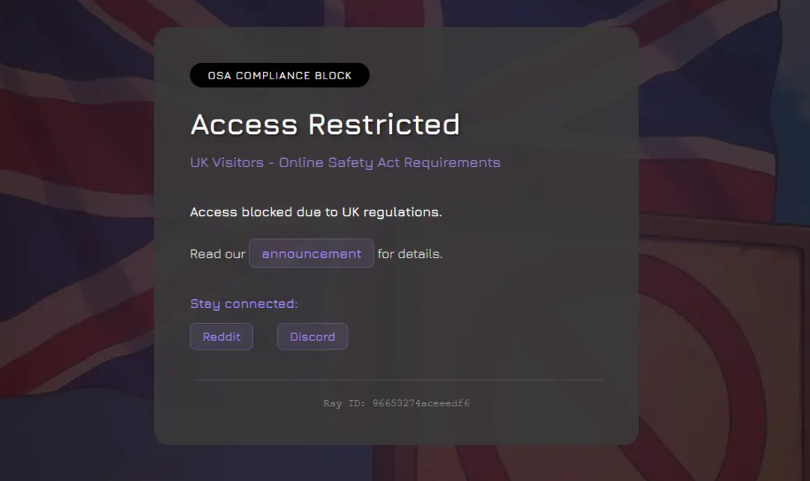This screenshot has width=810, height=481.
Task: Click the divider line above the Ray ID
Action: coord(396,380)
